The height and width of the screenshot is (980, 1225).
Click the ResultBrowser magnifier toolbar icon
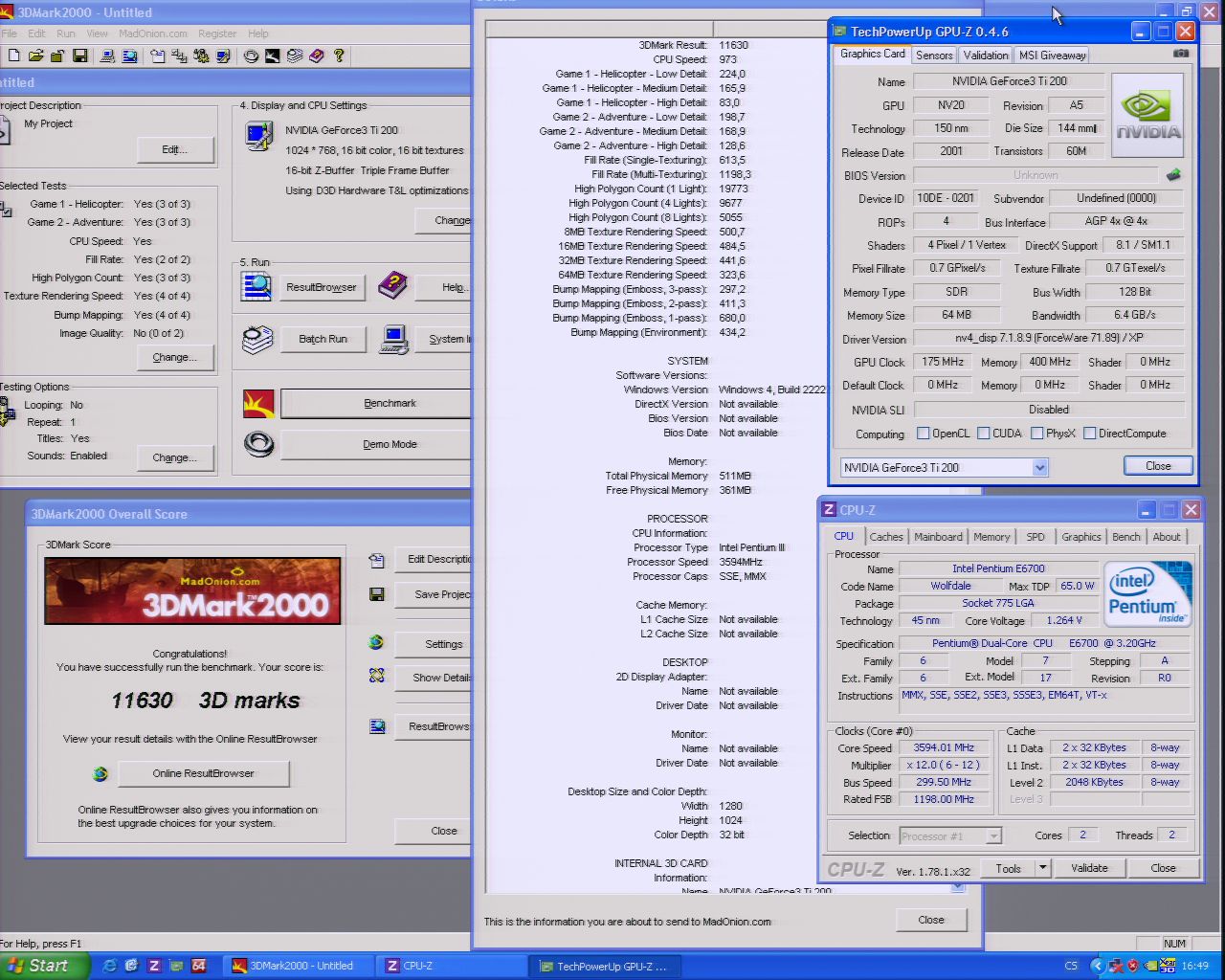[x=129, y=56]
